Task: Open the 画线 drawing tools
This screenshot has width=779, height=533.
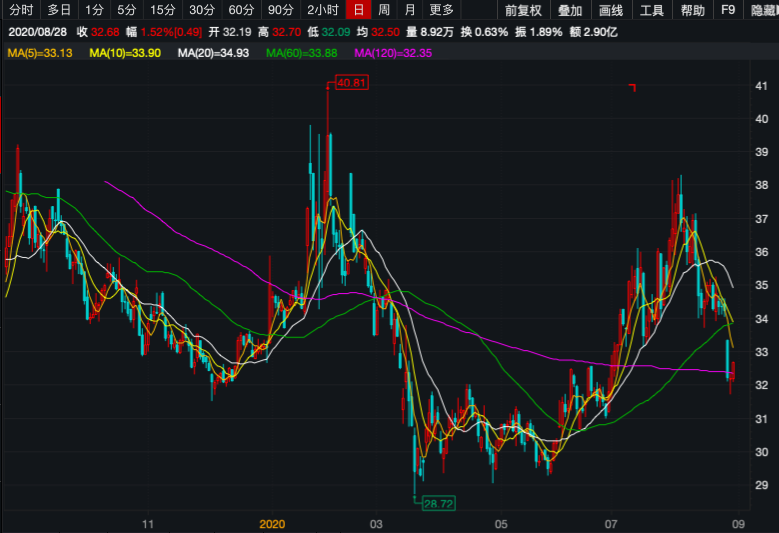Action: (x=610, y=10)
